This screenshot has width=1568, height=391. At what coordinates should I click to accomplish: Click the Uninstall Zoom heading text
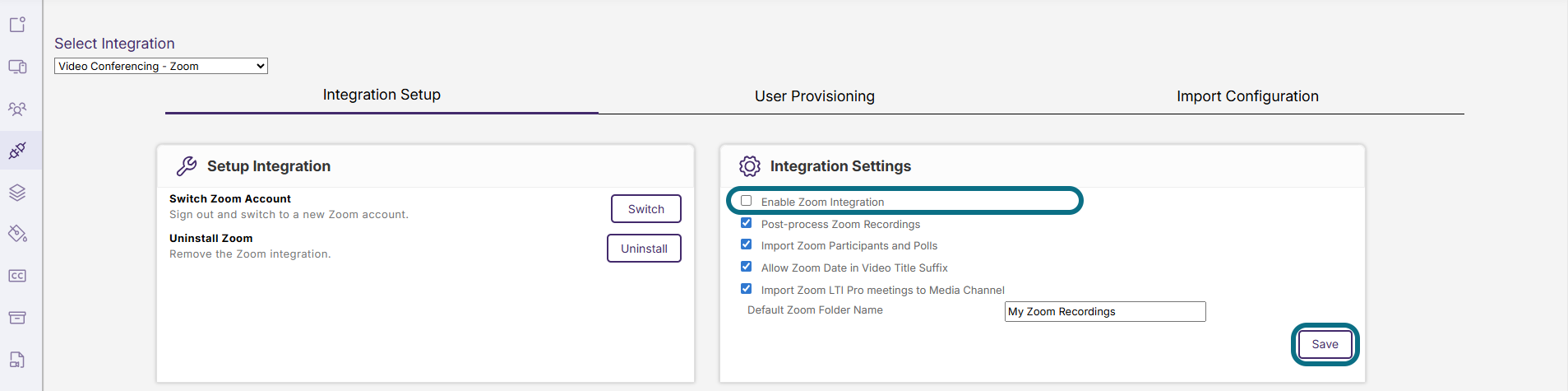tap(211, 239)
